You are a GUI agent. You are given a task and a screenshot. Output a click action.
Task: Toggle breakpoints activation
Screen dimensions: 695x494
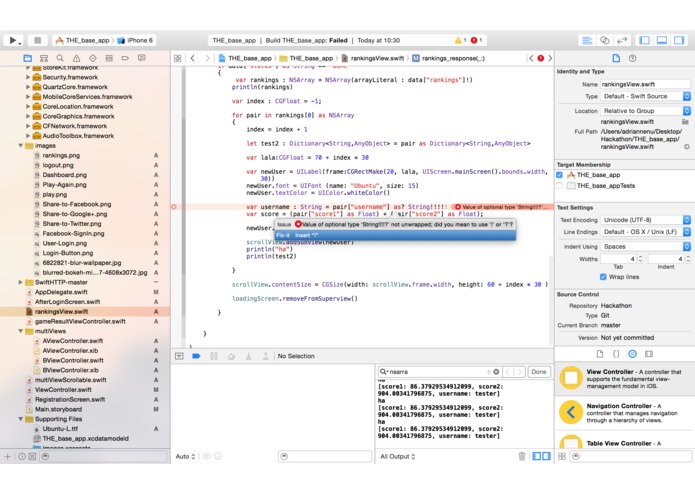(x=196, y=356)
